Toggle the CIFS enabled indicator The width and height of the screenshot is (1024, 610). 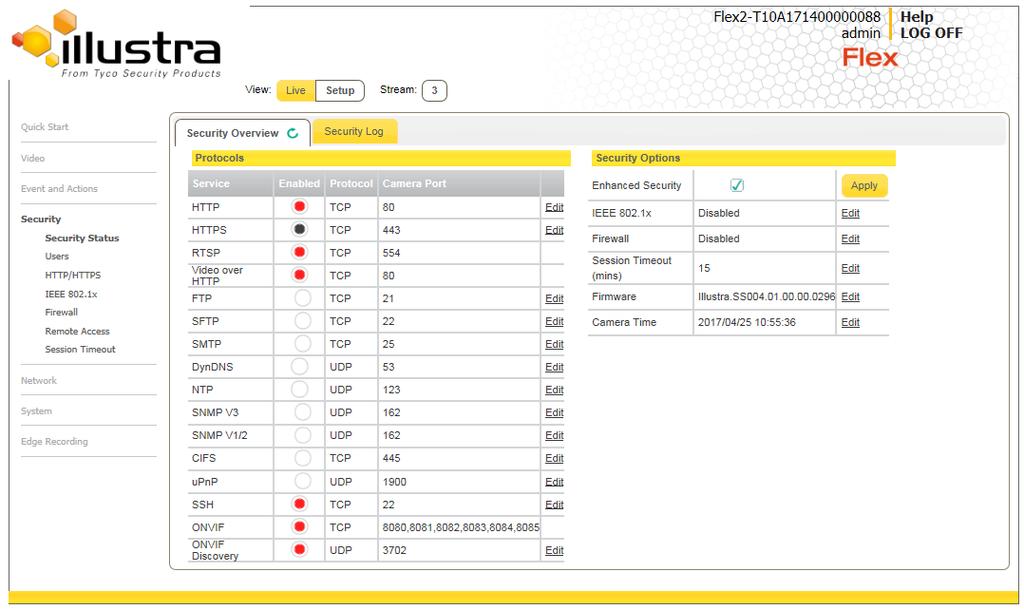(x=302, y=458)
